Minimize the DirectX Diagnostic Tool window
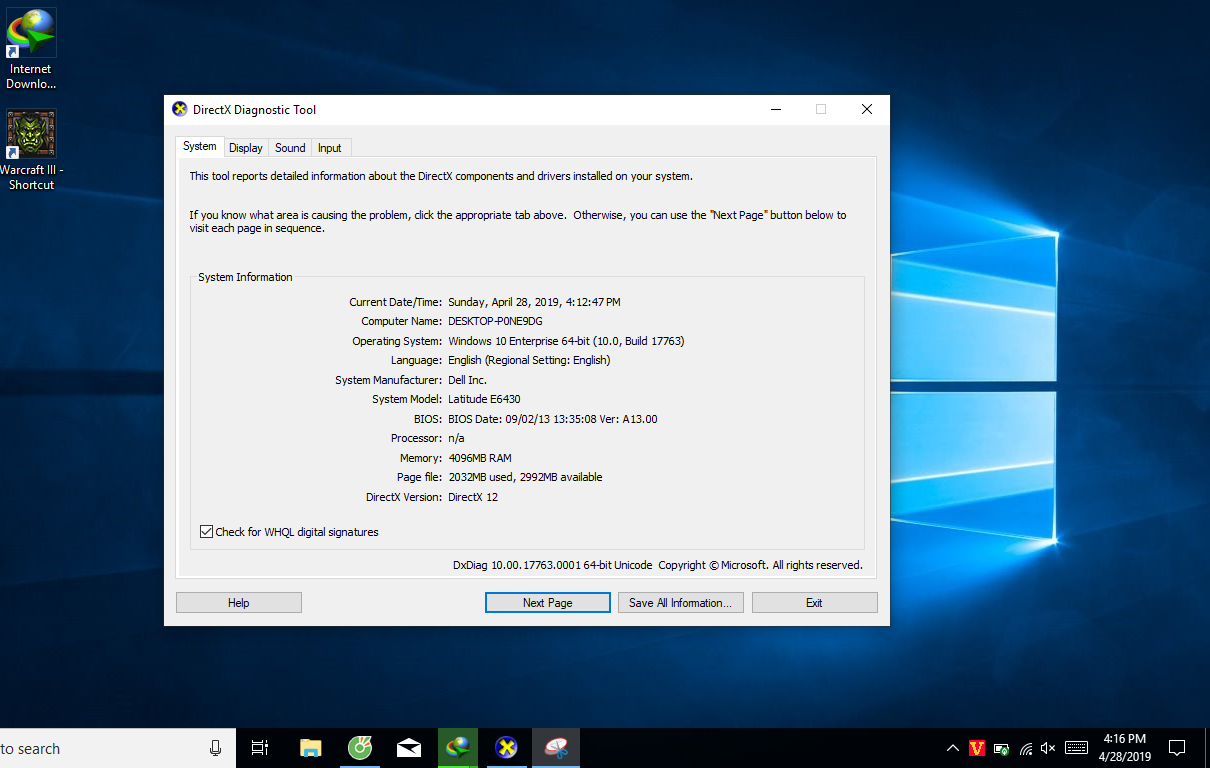 (775, 110)
